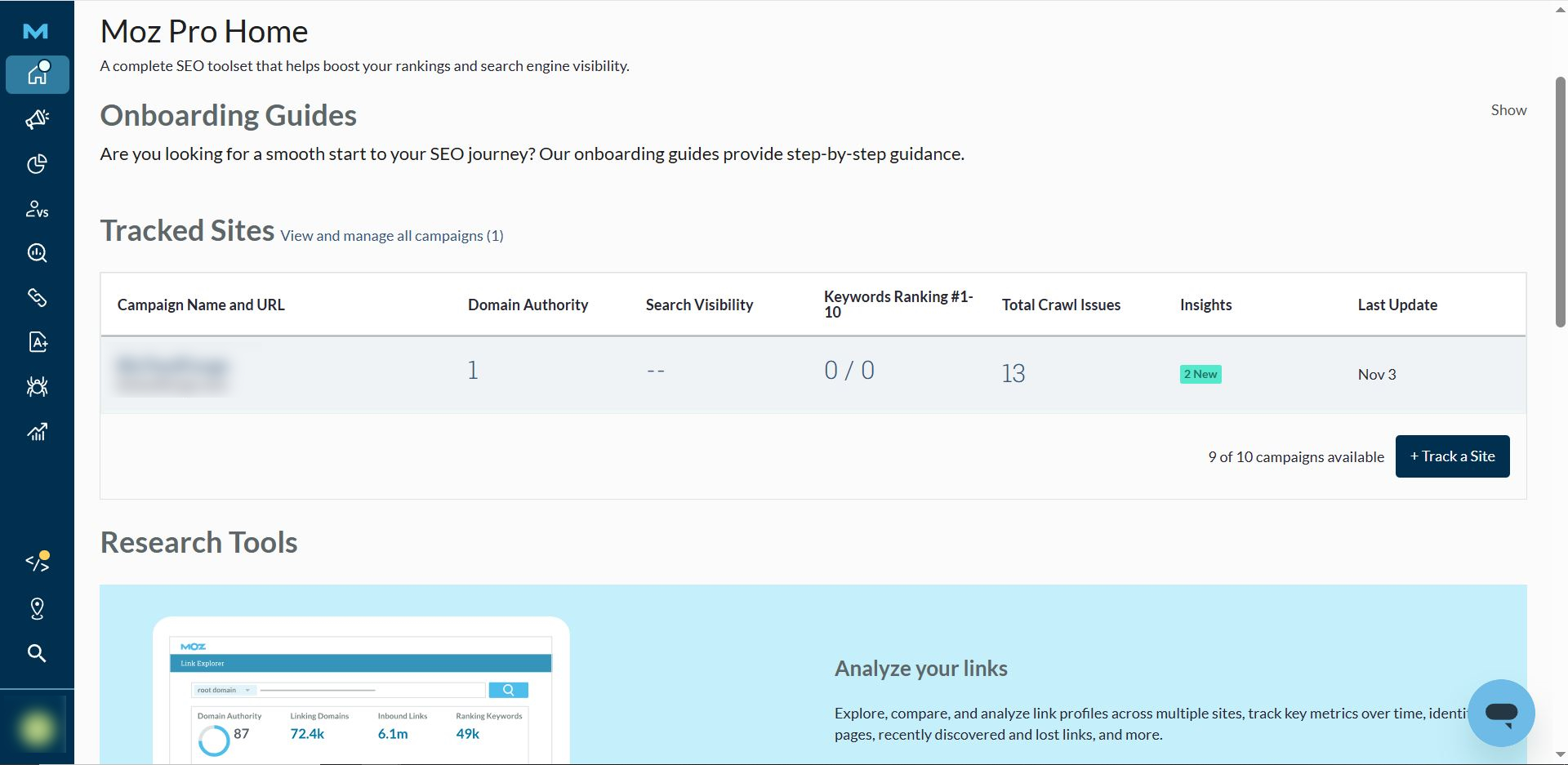Click the Domain Authority progress ring showing 87
The height and width of the screenshot is (765, 1568).
tap(215, 740)
